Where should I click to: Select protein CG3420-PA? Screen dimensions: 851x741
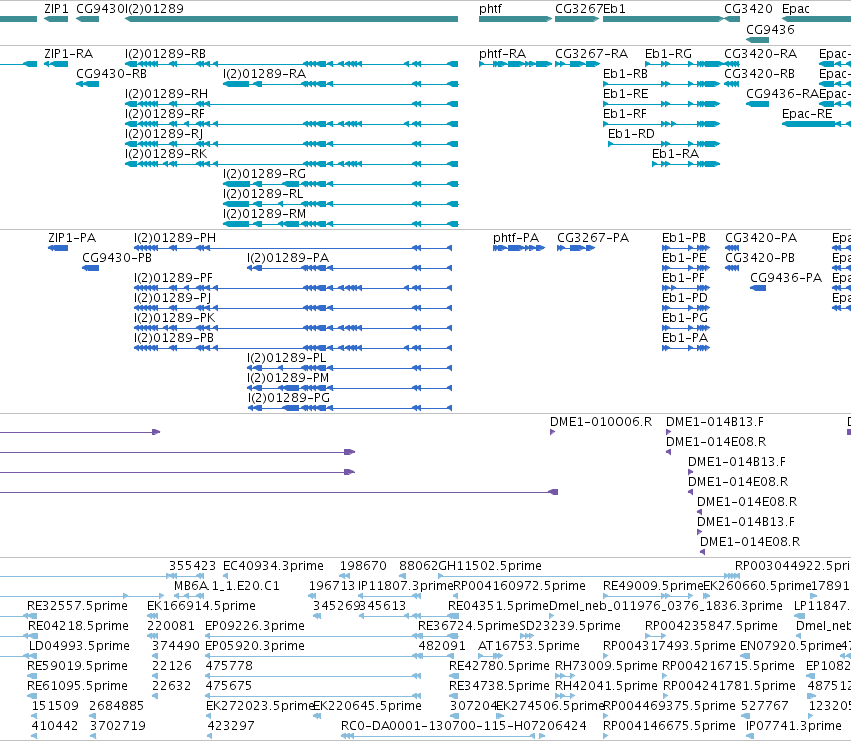click(x=761, y=238)
